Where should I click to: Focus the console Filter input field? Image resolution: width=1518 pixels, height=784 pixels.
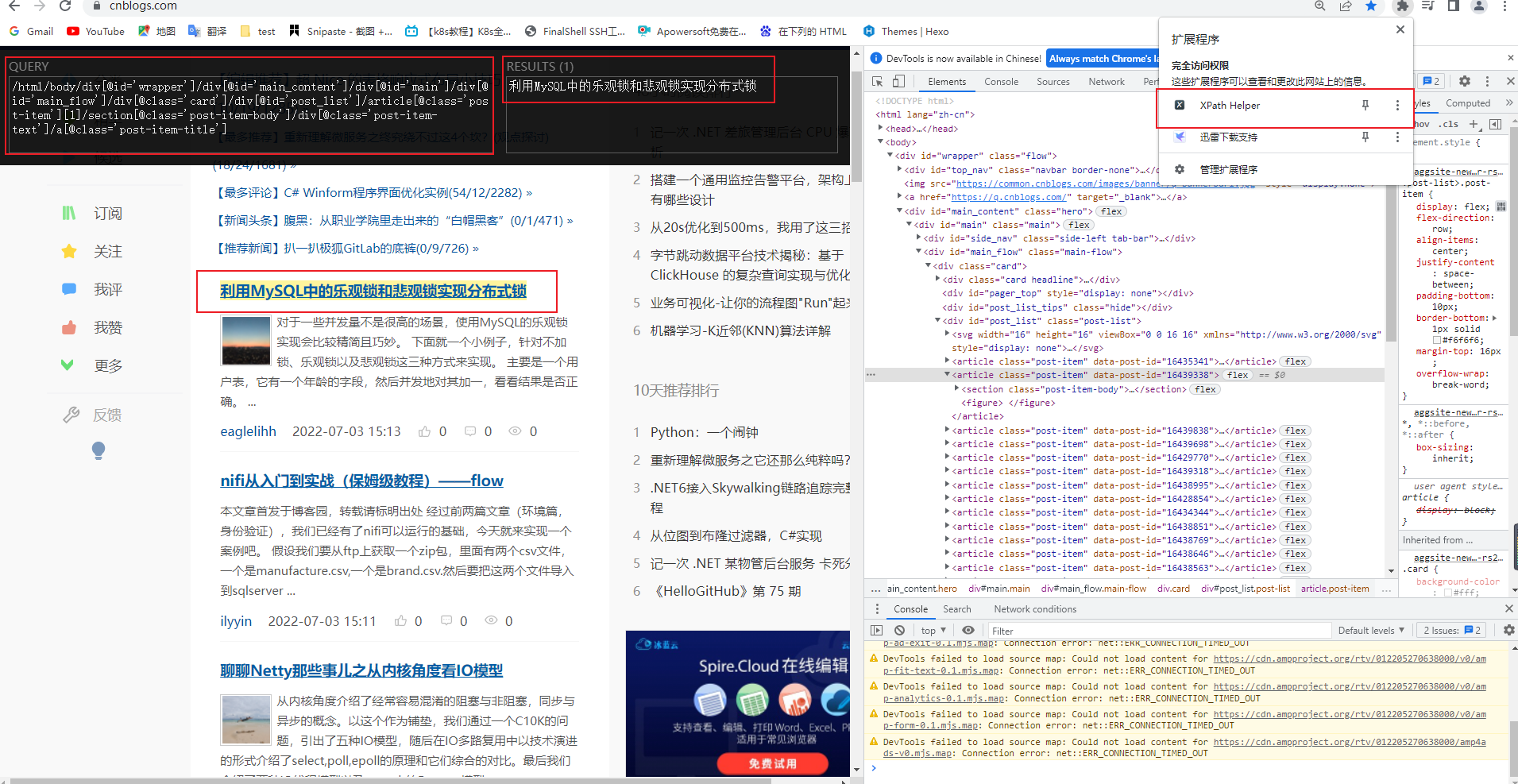pos(1158,631)
